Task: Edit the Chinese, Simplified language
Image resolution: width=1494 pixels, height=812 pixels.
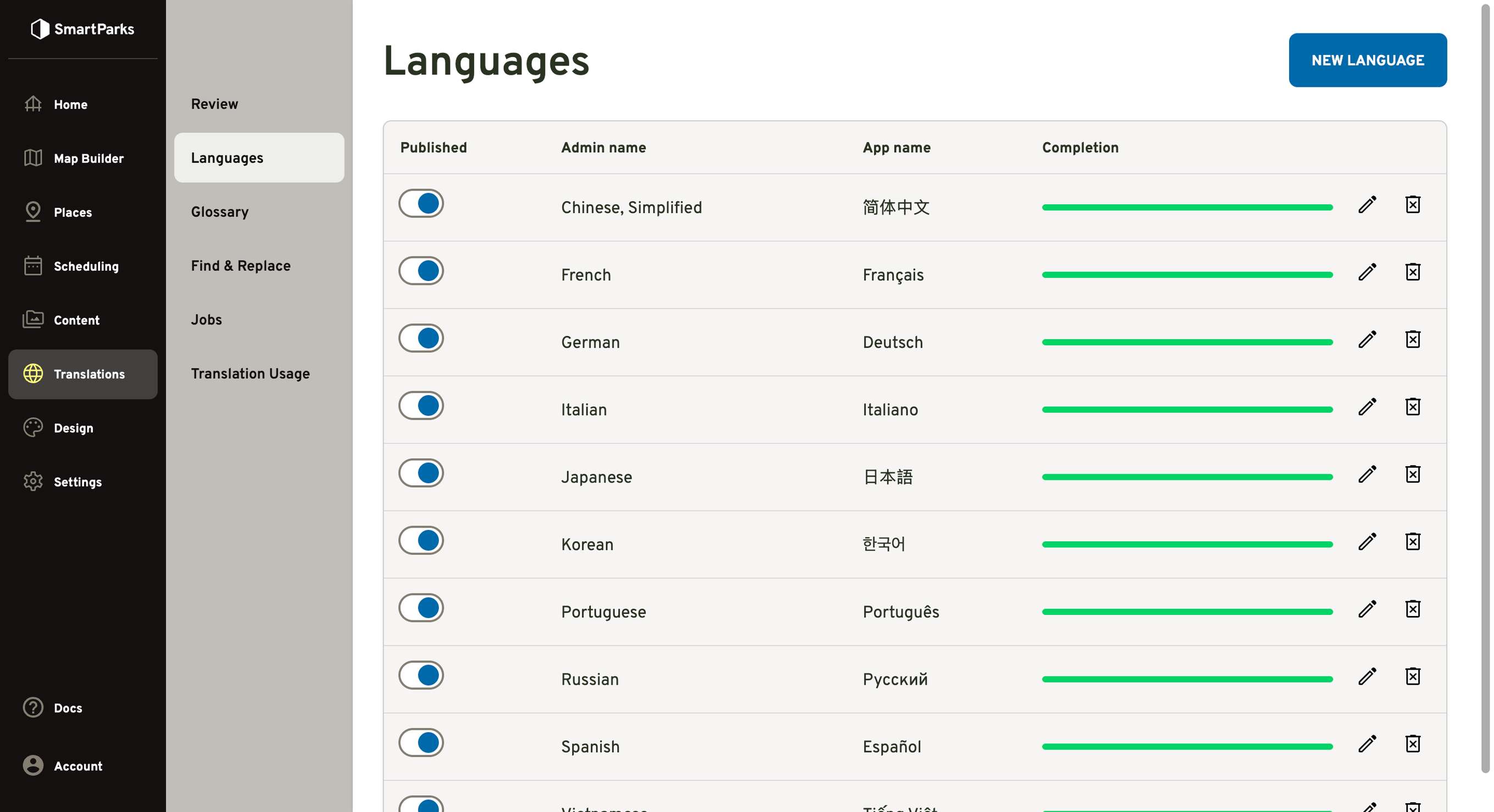Action: 1367,205
